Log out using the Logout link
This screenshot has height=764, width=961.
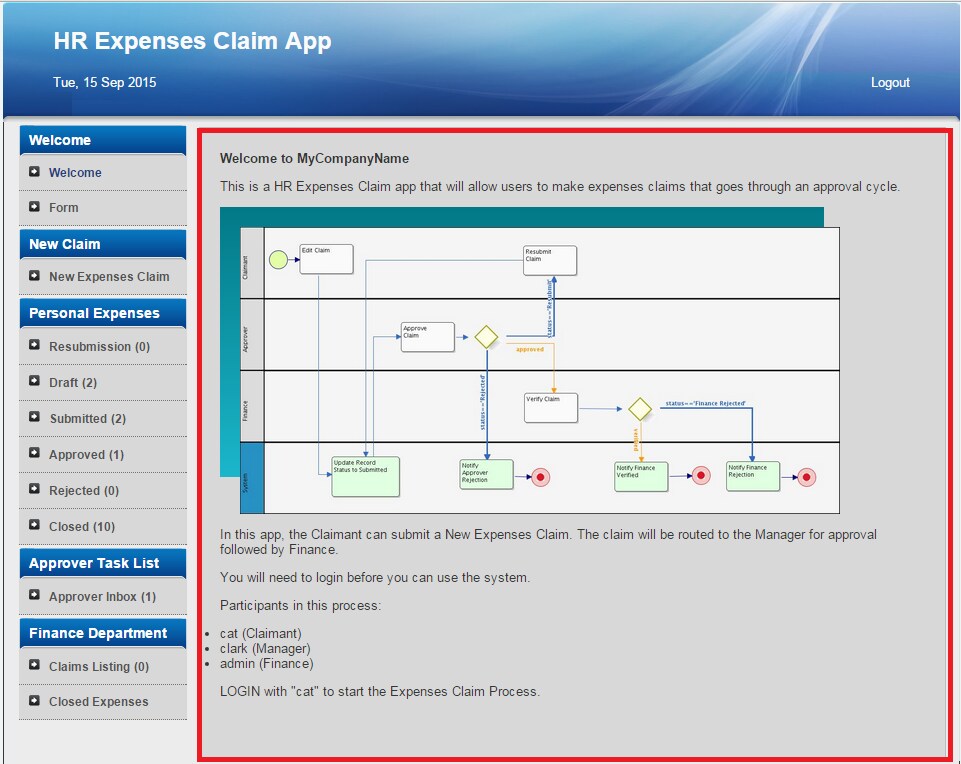pyautogui.click(x=890, y=83)
